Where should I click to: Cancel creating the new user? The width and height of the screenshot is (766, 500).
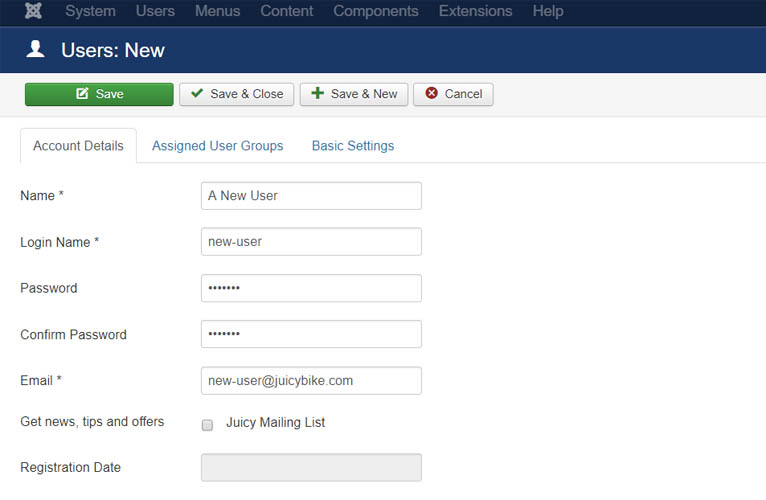point(453,94)
